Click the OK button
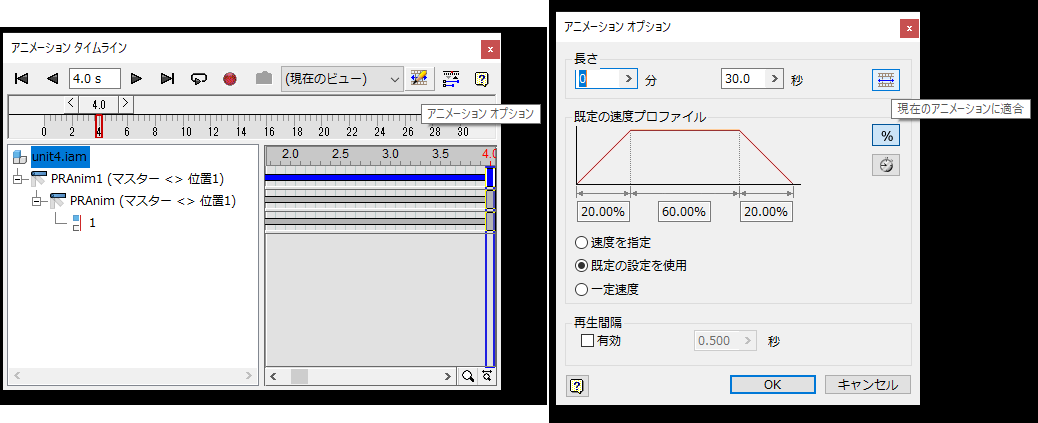This screenshot has width=1038, height=423. 773,385
